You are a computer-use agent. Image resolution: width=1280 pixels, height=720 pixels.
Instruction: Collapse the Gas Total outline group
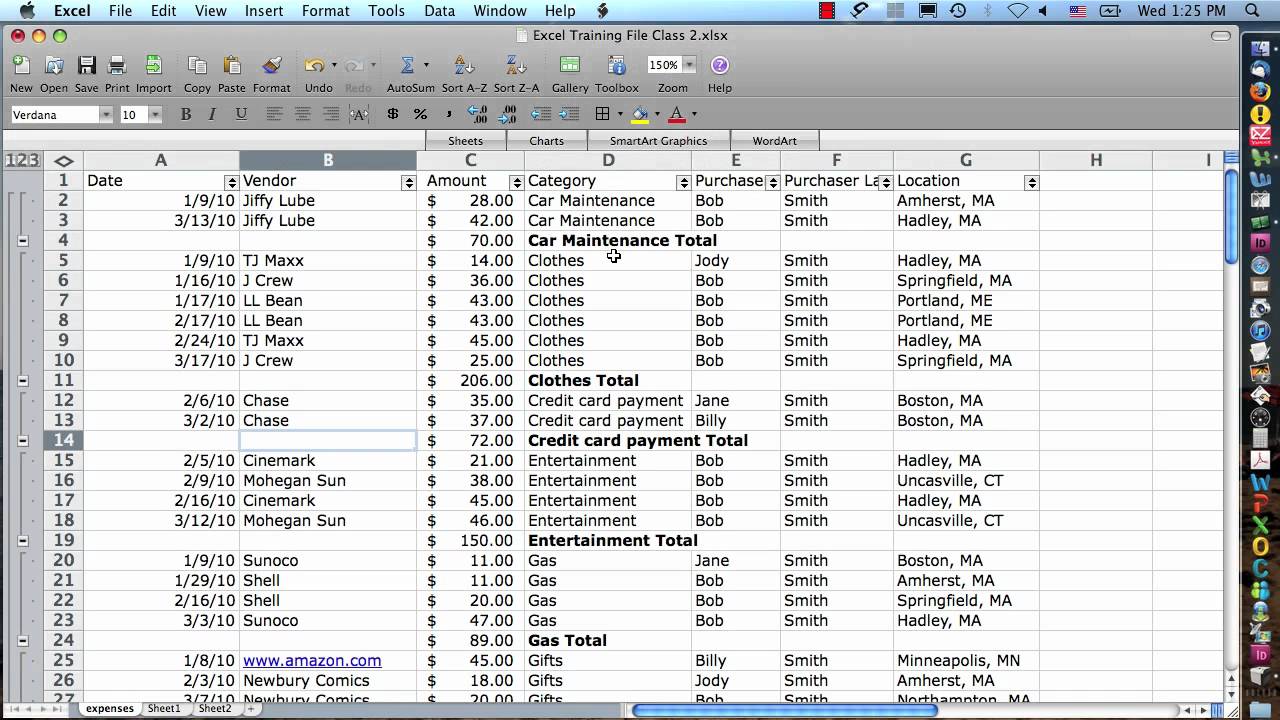point(23,641)
